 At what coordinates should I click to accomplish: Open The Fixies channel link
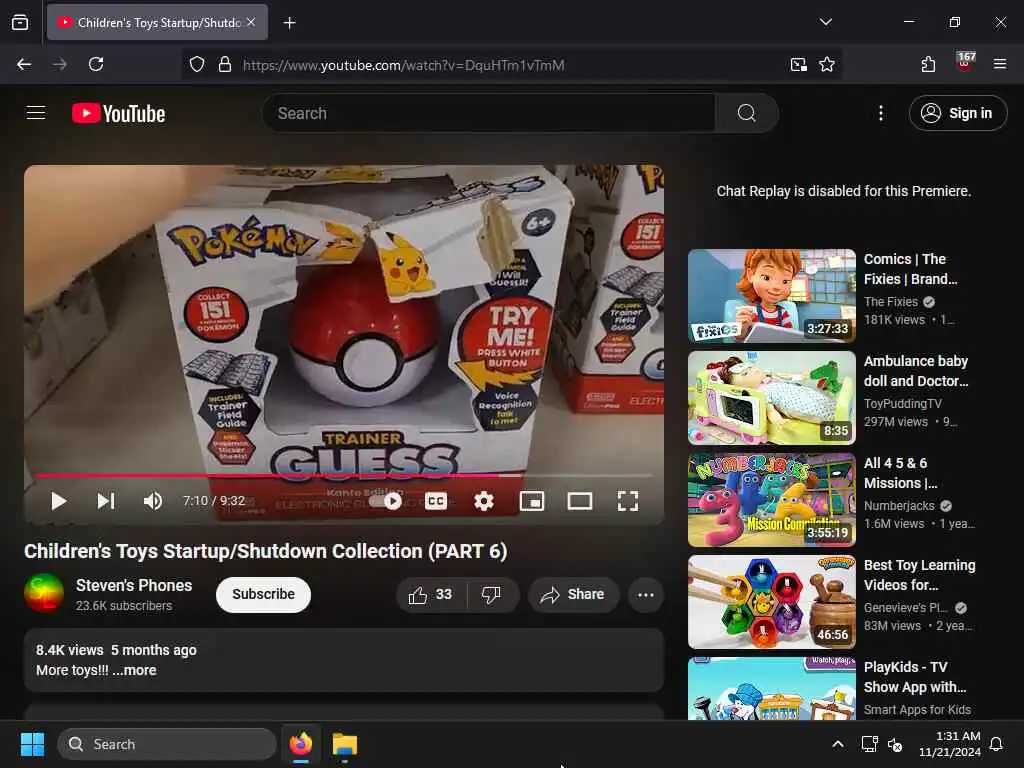click(891, 302)
